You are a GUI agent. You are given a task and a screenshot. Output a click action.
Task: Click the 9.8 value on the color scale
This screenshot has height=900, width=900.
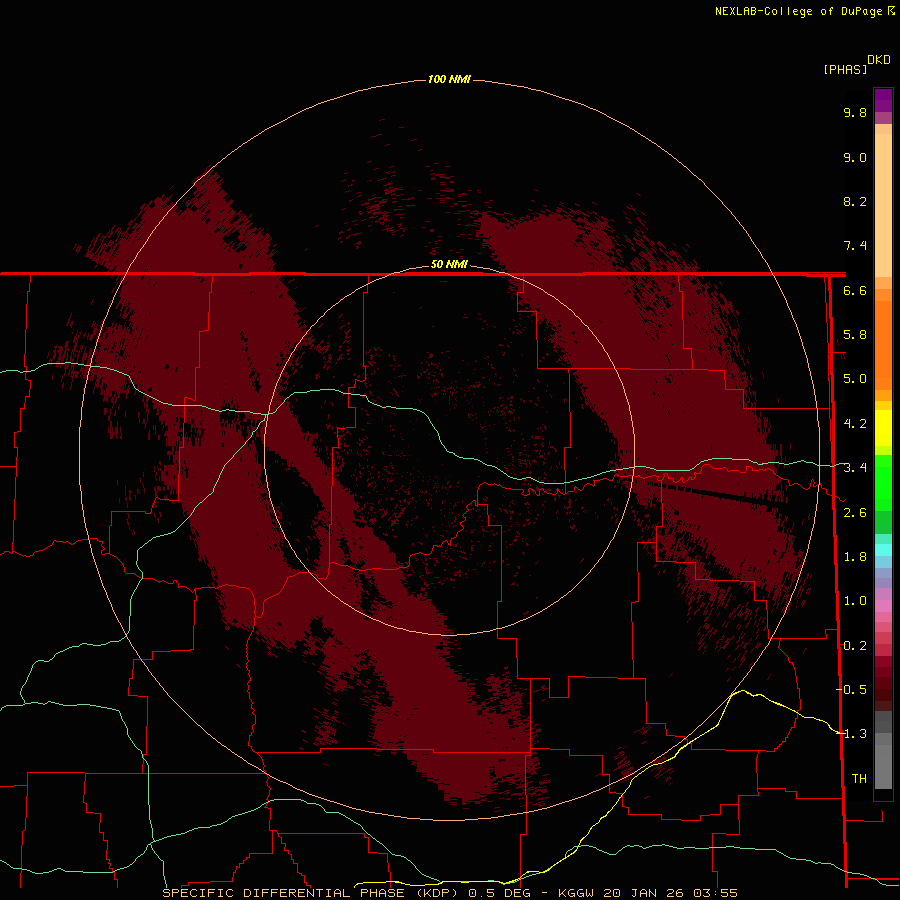[x=855, y=113]
